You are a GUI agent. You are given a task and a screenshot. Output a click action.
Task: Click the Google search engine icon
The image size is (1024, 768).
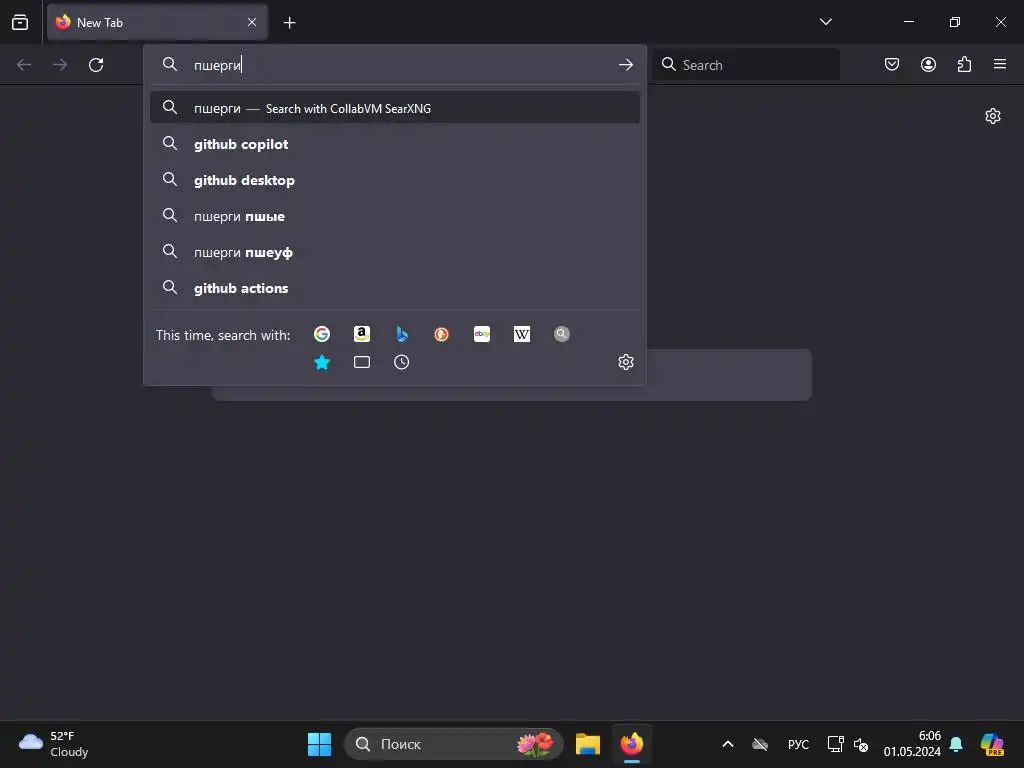(x=322, y=334)
